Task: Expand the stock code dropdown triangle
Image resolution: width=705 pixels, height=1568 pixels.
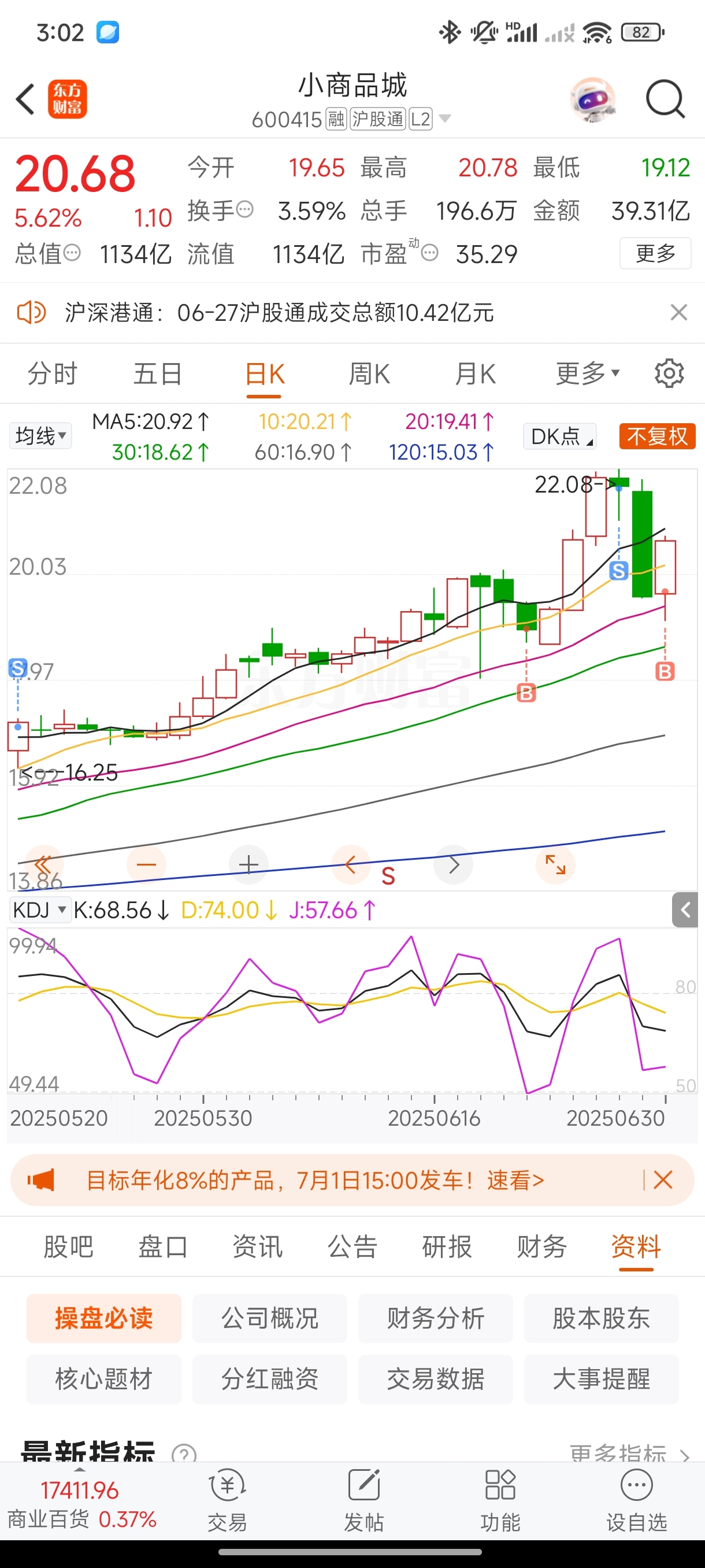Action: pos(446,119)
